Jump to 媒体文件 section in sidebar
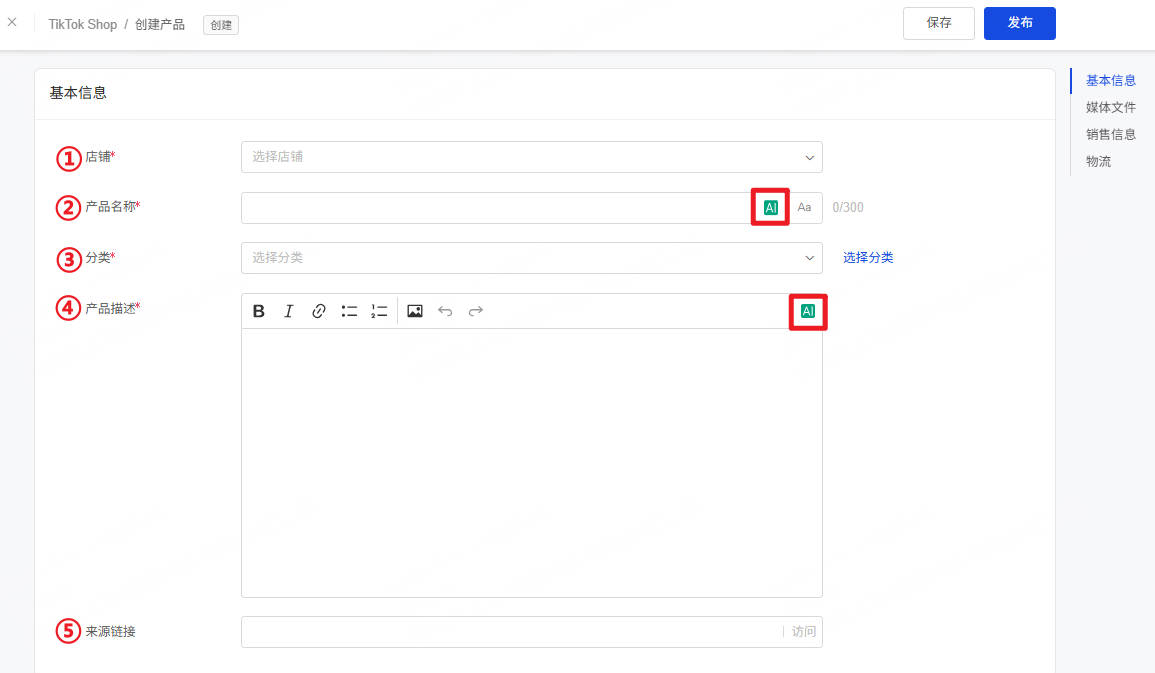The image size is (1155, 673). 1110,108
